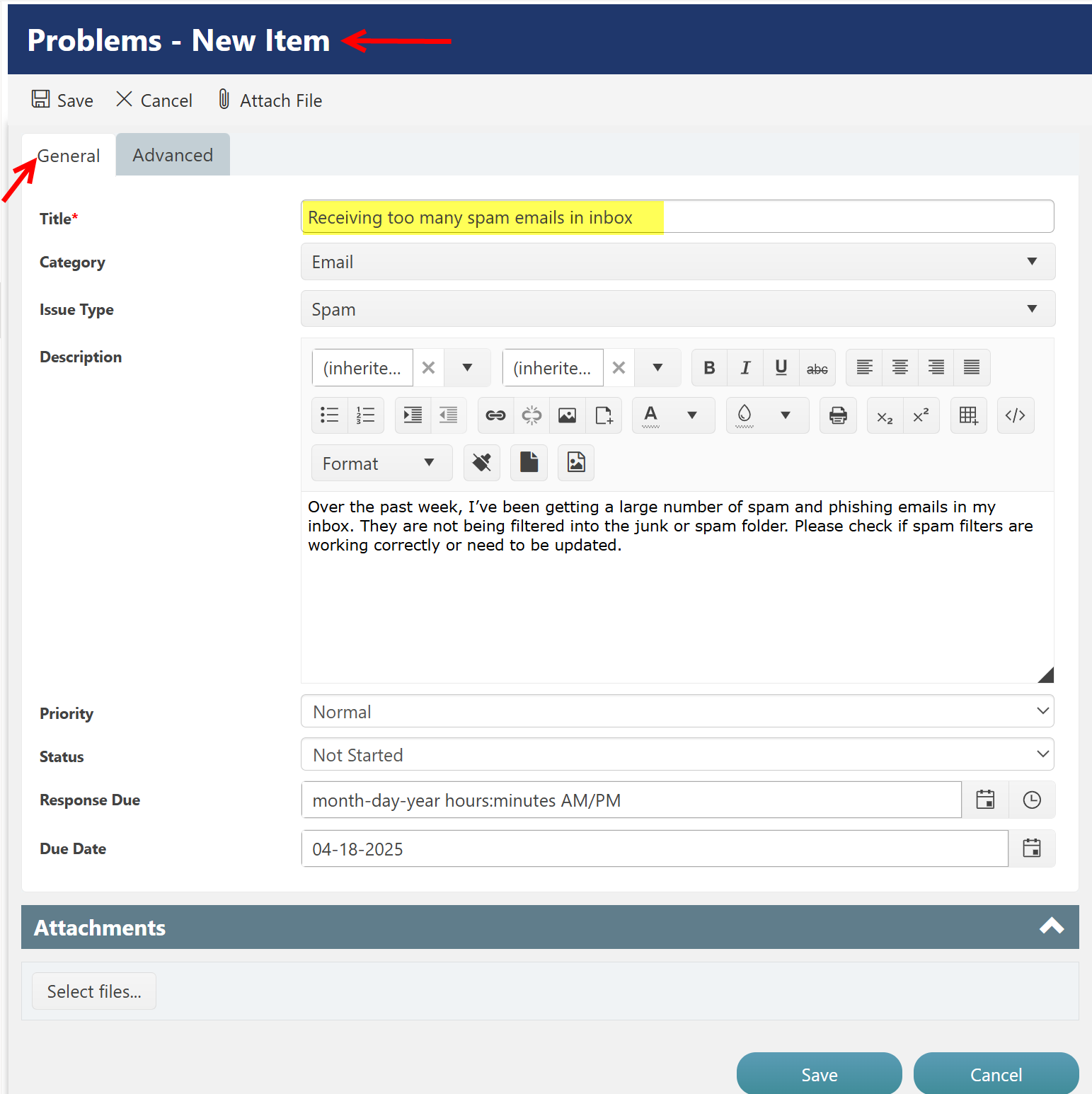Toggle Underline formatting in editor
Image resolution: width=1092 pixels, height=1094 pixels.
coord(781,368)
